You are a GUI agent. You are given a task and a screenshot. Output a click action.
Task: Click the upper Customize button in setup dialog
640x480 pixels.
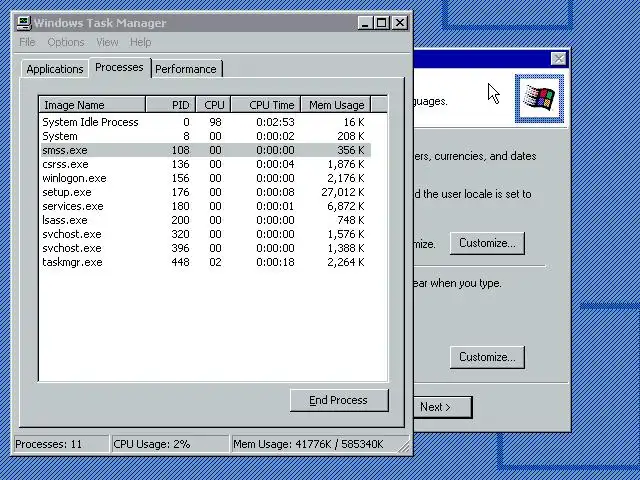click(x=487, y=243)
